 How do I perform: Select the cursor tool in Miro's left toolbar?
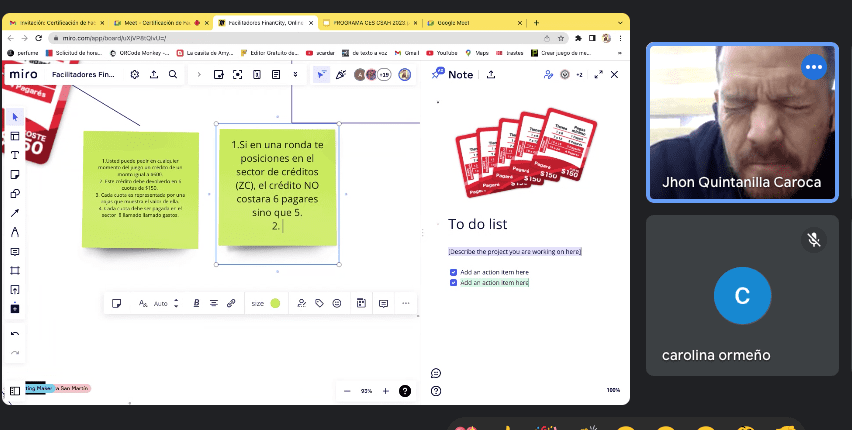[15, 117]
